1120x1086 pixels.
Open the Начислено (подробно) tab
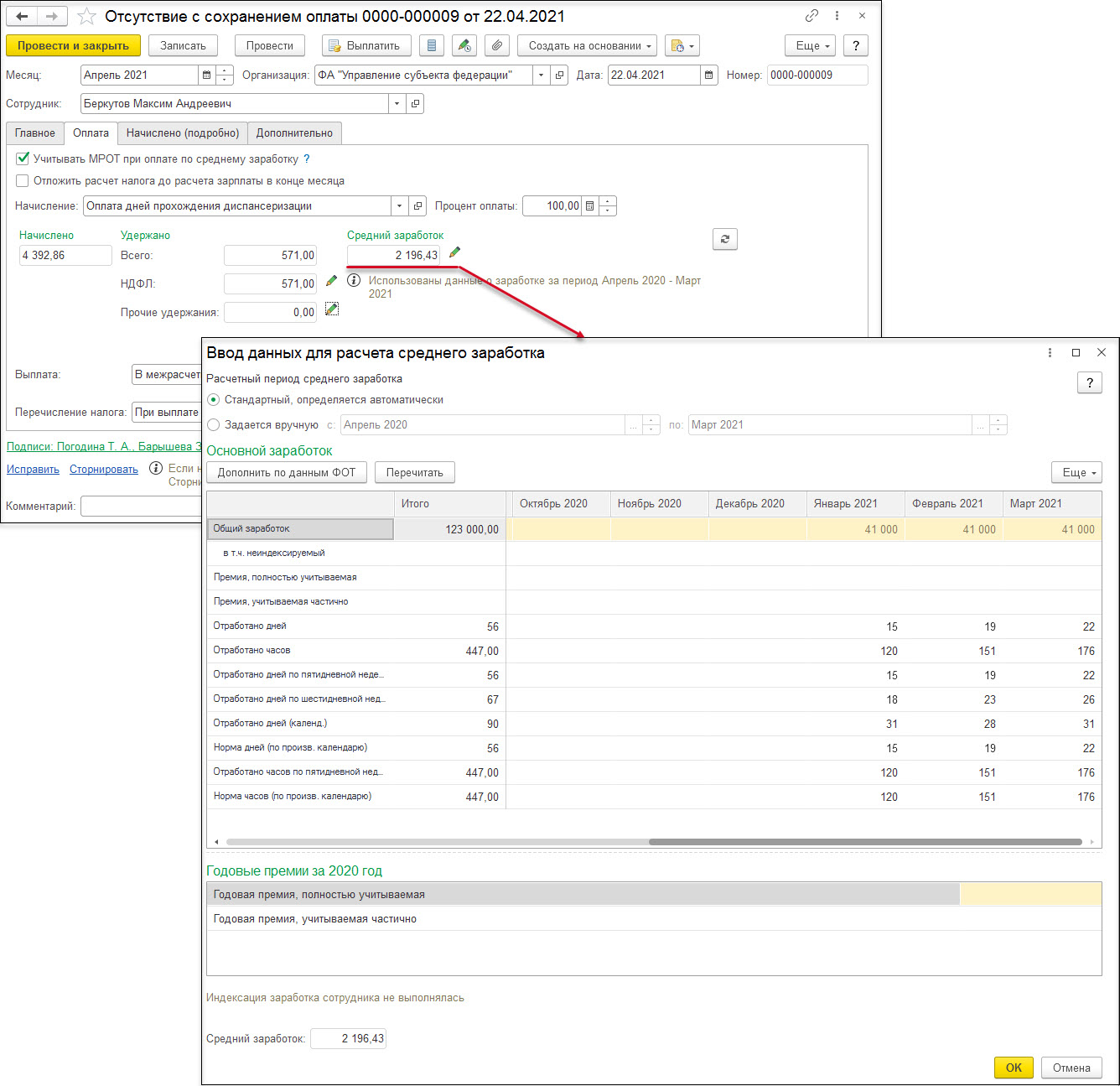[x=183, y=133]
